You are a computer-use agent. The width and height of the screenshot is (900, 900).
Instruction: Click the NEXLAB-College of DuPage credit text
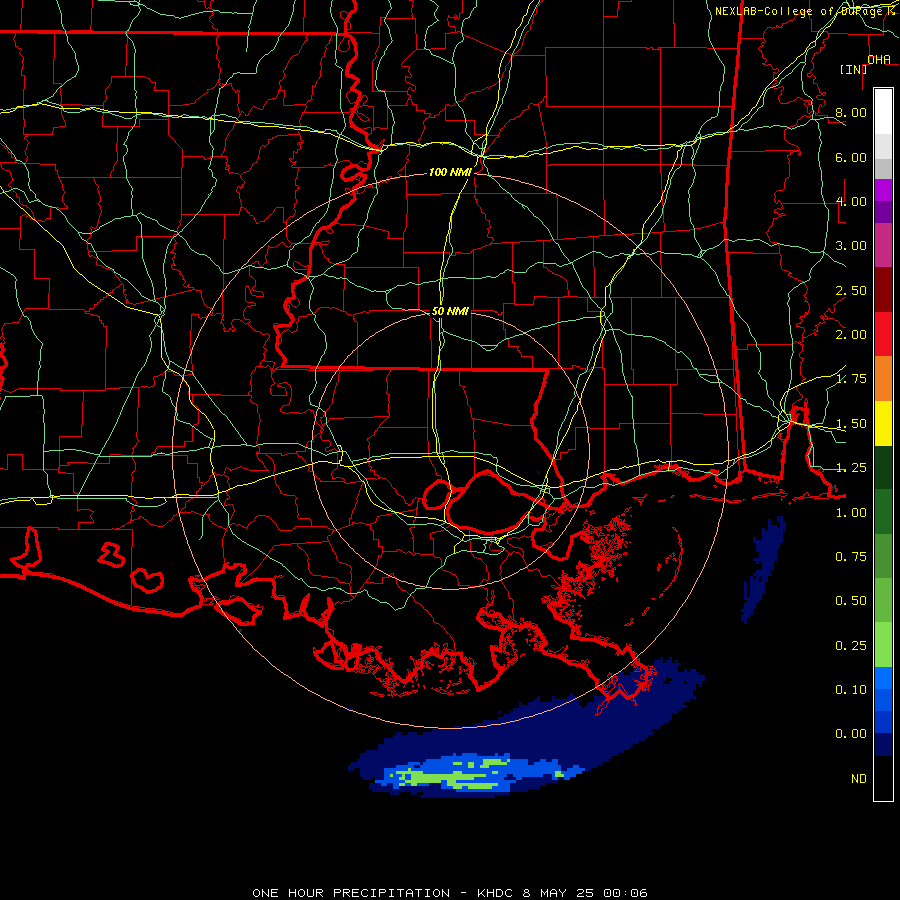pyautogui.click(x=805, y=11)
